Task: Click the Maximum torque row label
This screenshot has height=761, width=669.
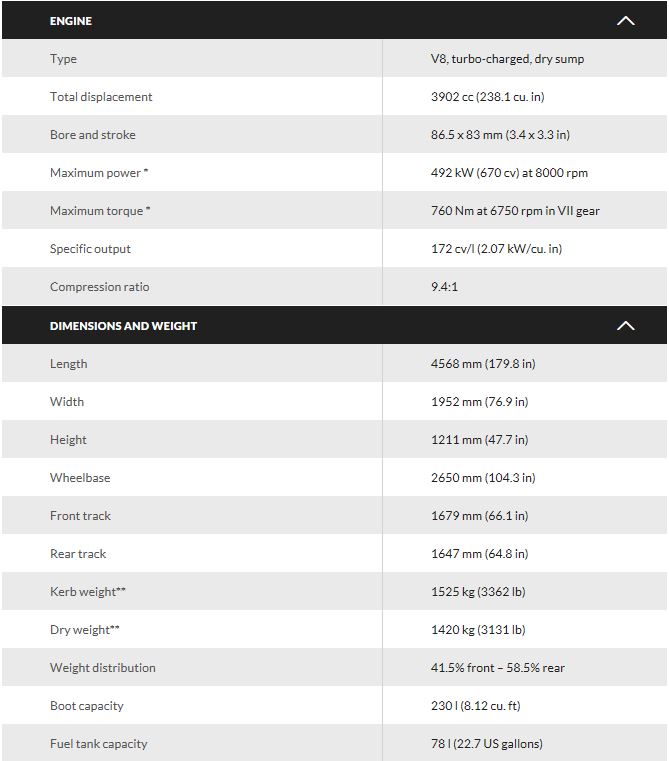Action: (x=100, y=211)
